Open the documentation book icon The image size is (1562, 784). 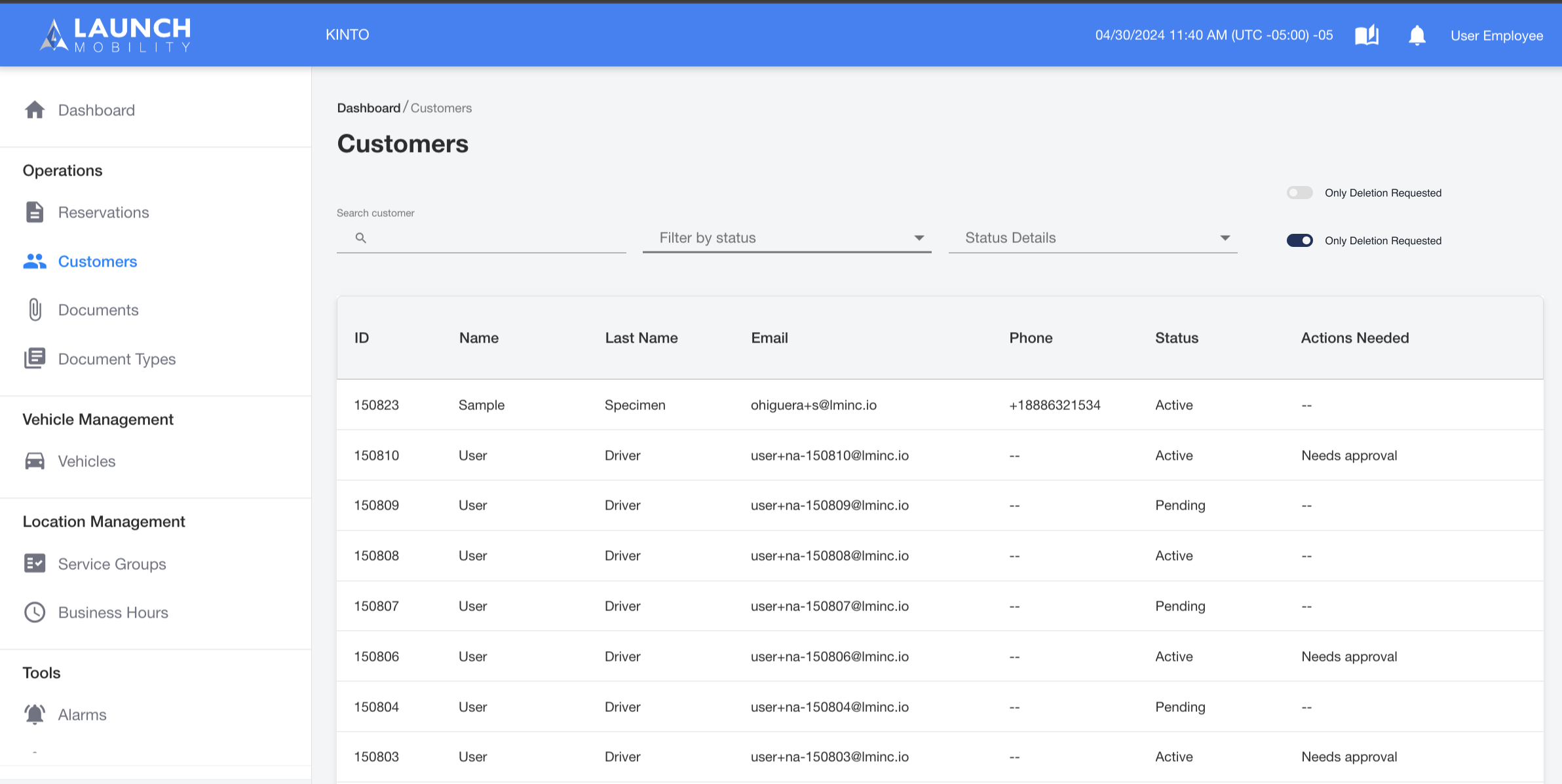point(1367,35)
